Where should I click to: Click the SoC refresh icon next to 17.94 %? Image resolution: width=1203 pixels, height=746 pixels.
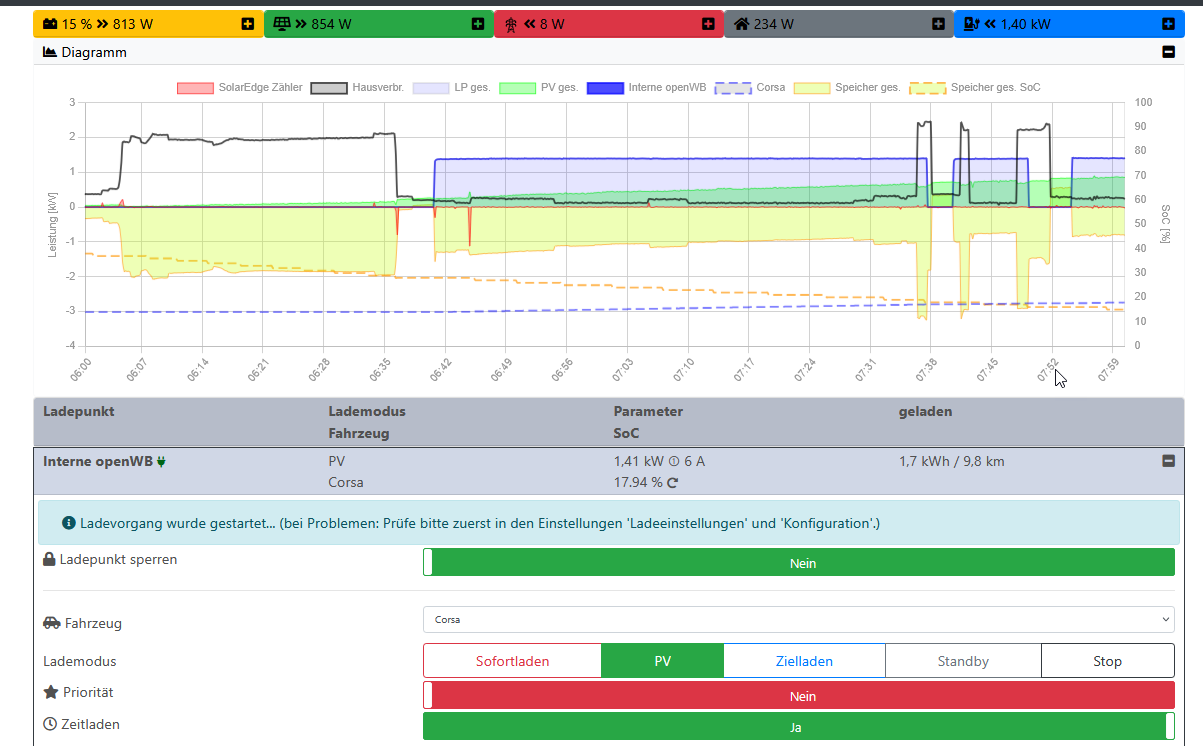(x=673, y=483)
